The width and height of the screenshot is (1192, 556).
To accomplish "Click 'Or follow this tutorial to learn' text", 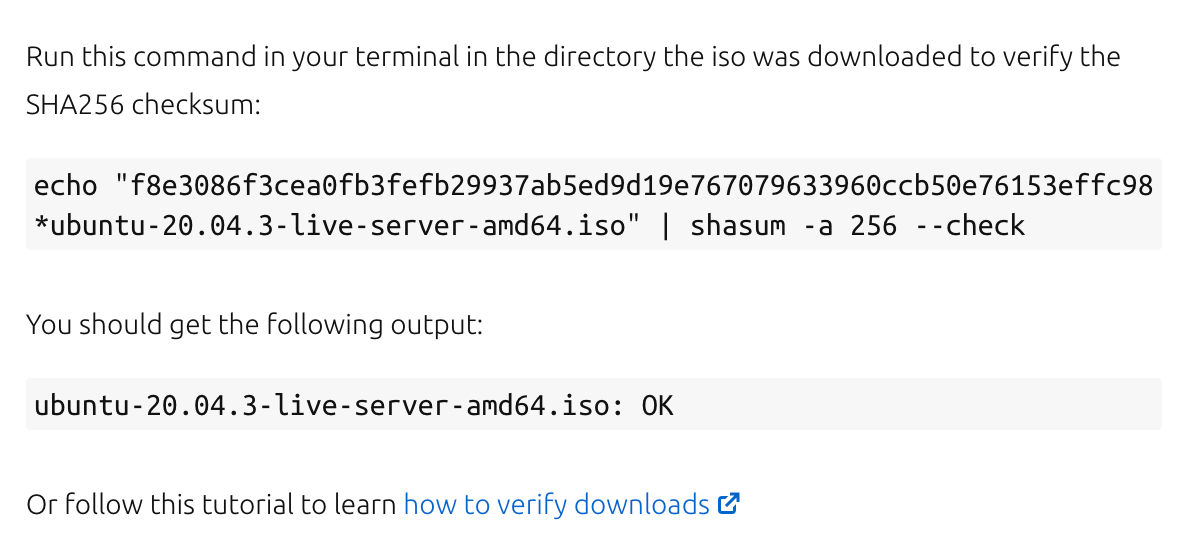I will click(211, 504).
